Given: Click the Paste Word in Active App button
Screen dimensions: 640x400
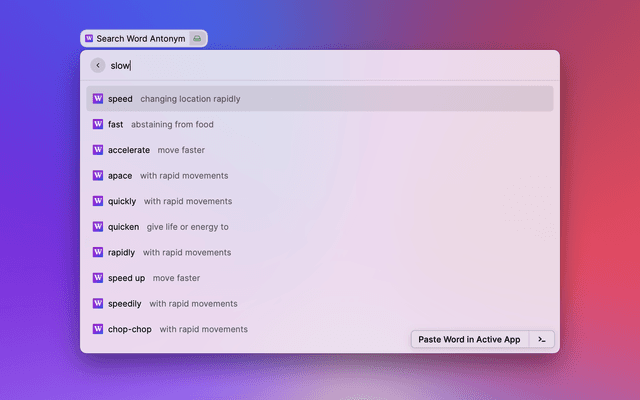Looking at the screenshot, I should [469, 339].
